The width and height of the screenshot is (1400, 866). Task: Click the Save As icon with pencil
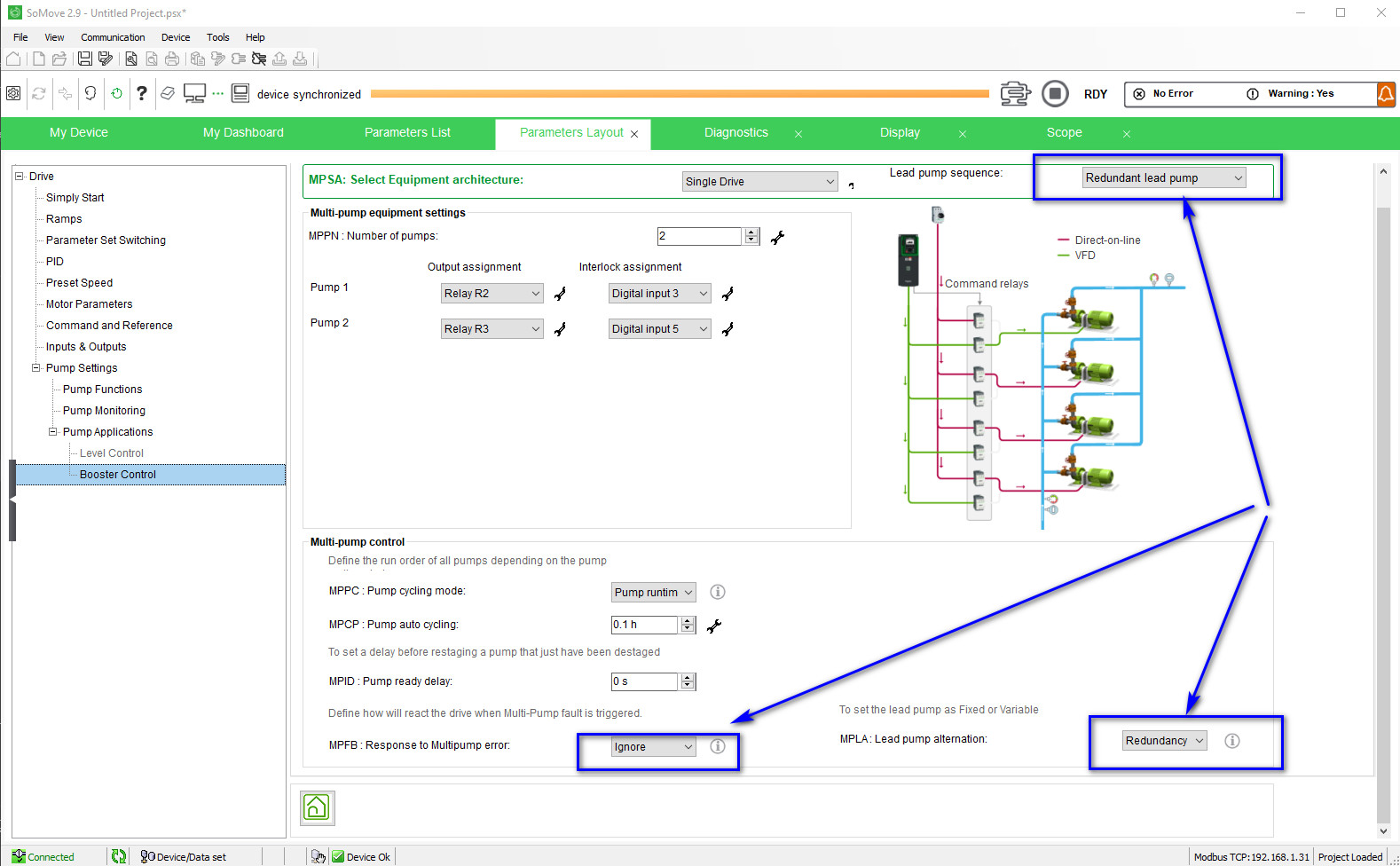pyautogui.click(x=106, y=59)
